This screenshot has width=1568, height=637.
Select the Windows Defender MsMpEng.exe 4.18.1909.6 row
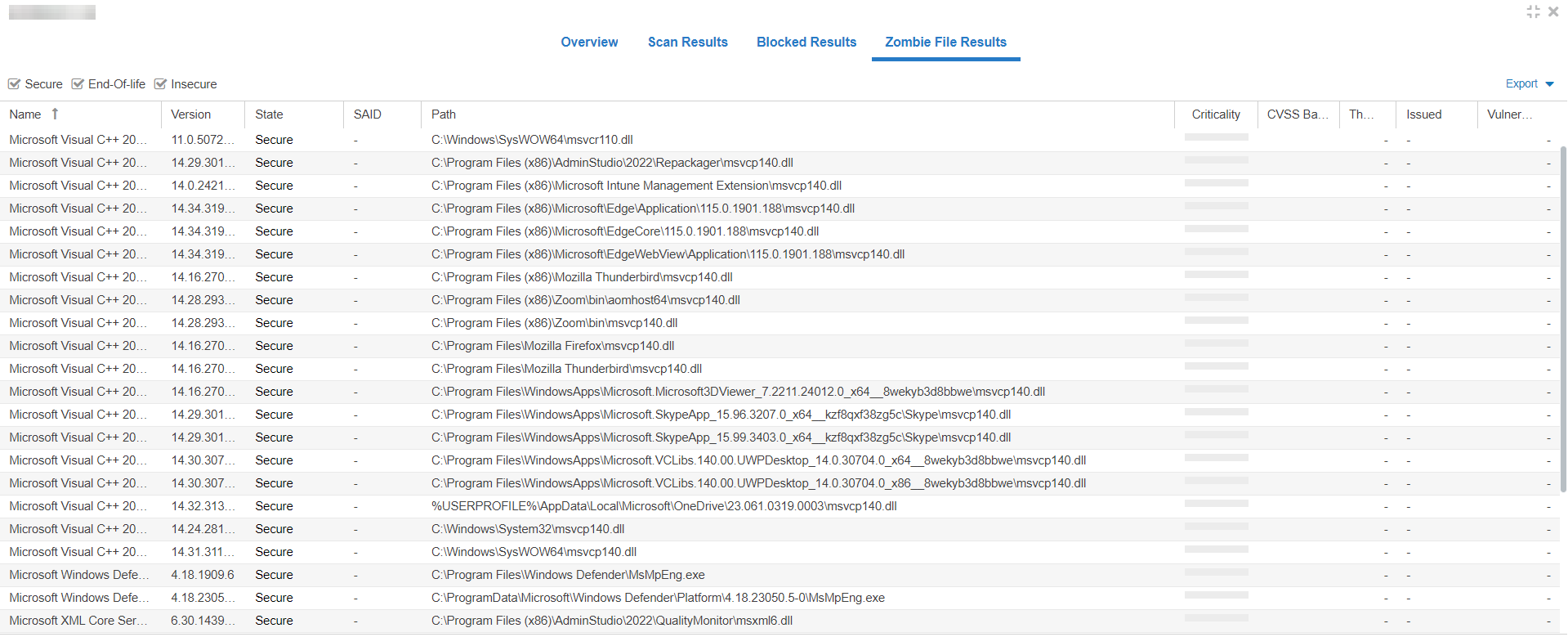(567, 575)
